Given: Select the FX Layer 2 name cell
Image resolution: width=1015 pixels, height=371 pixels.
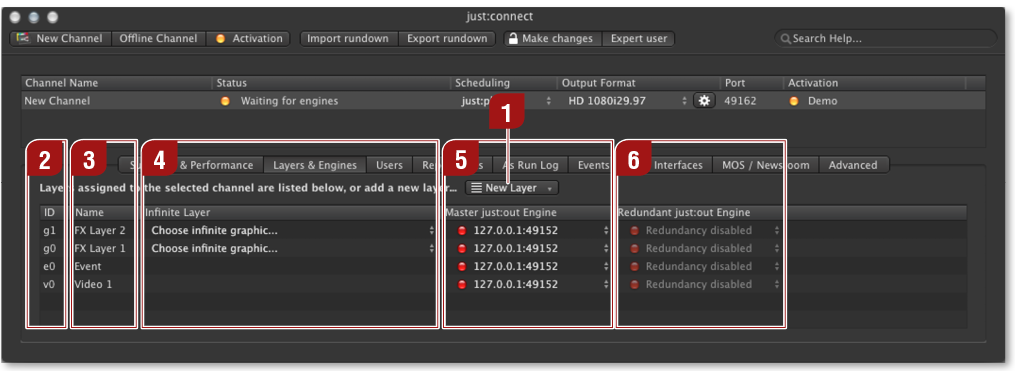Looking at the screenshot, I should 100,230.
